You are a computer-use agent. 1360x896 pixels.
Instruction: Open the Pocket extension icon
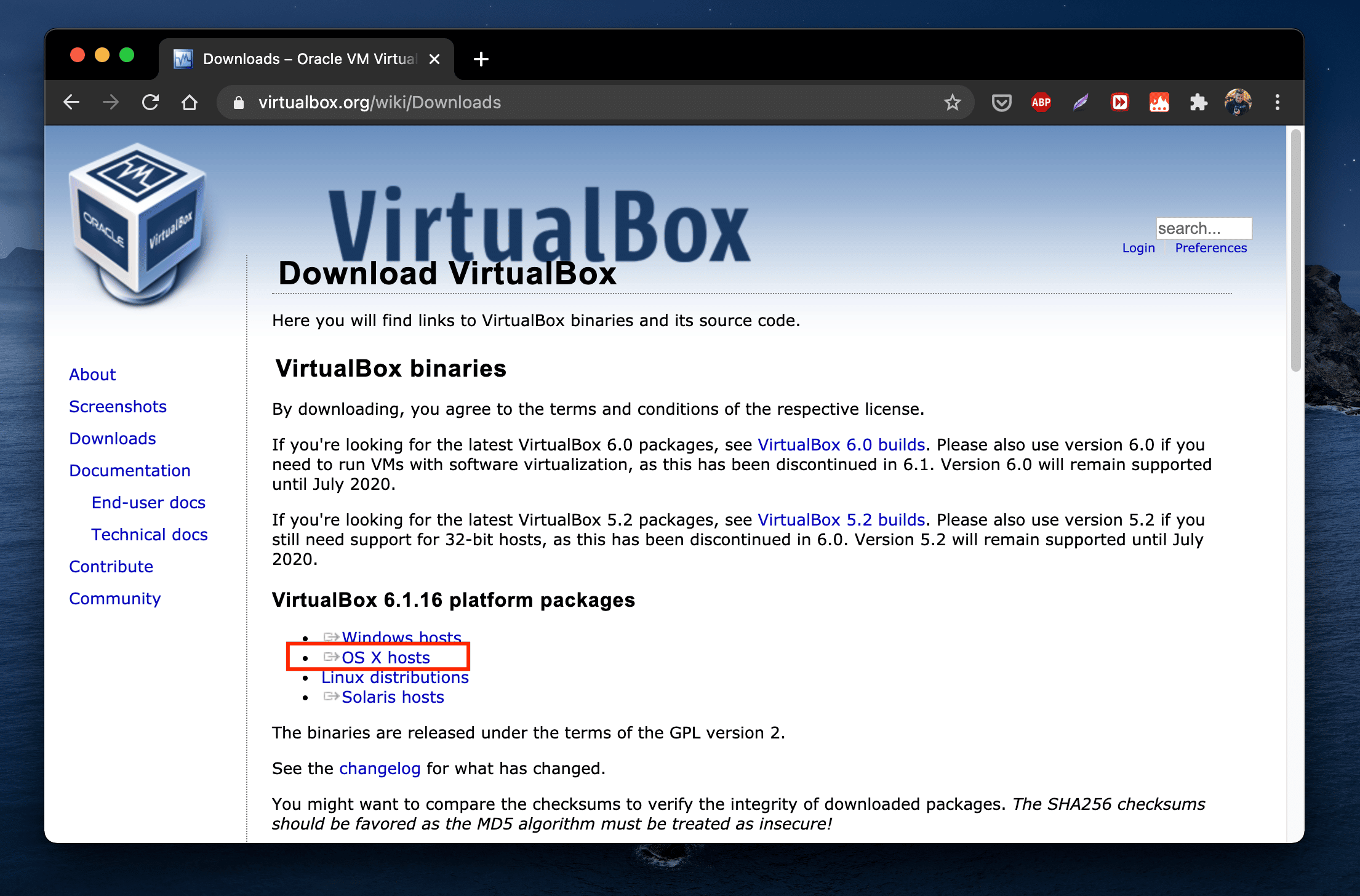point(1001,102)
